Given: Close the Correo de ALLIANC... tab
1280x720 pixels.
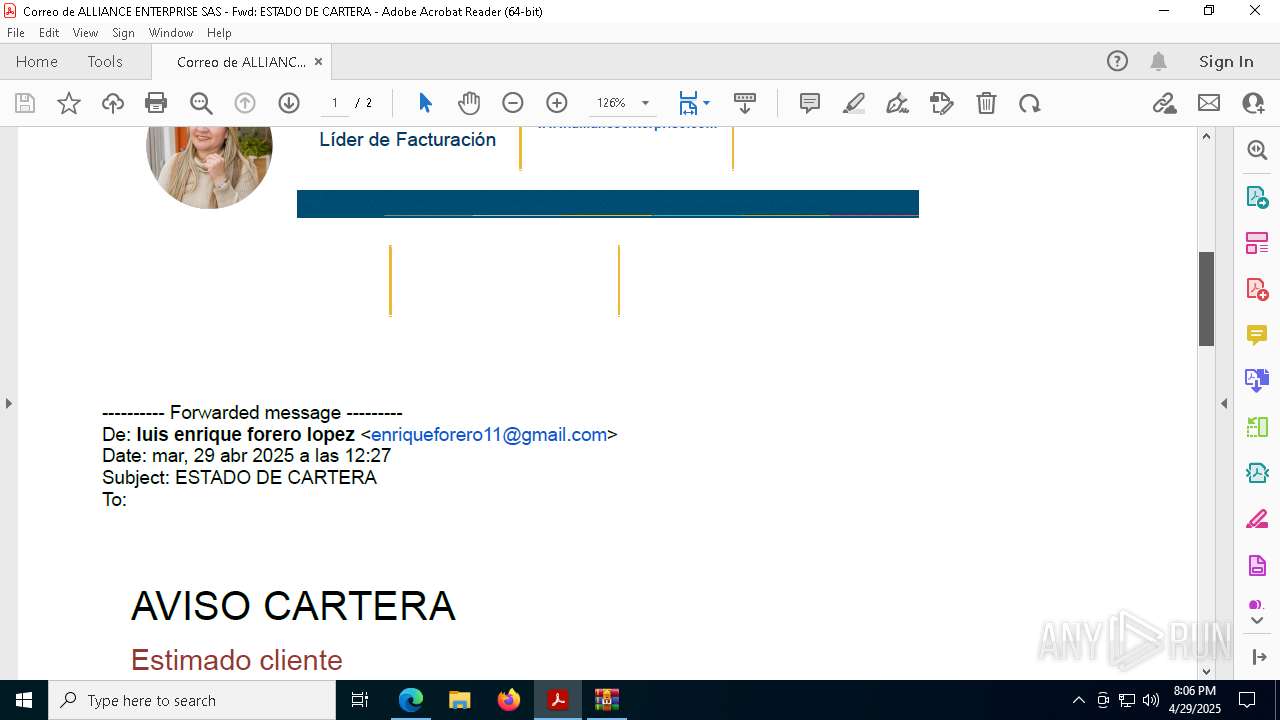Looking at the screenshot, I should (318, 61).
